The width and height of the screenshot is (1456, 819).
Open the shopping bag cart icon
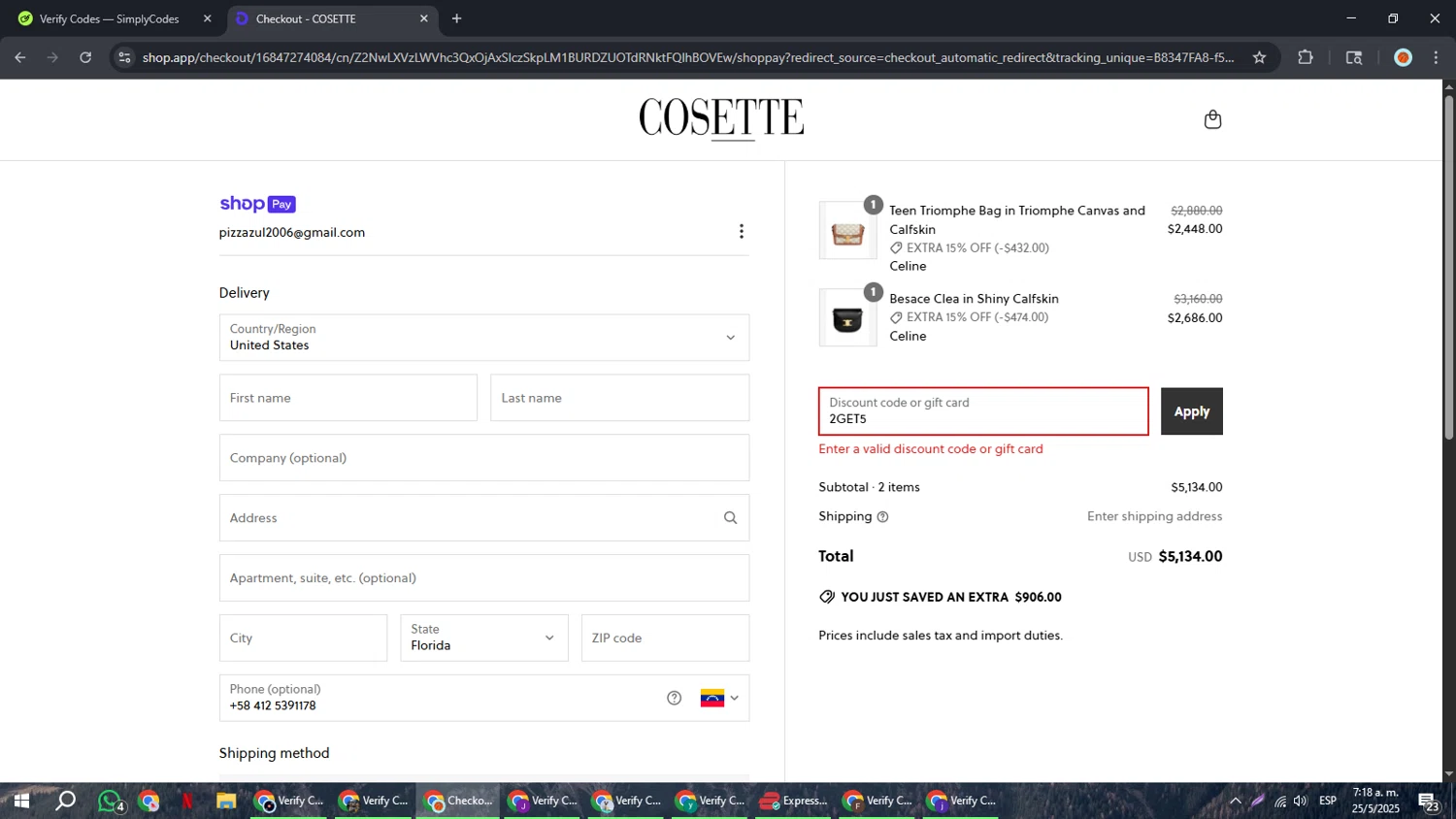[1212, 119]
